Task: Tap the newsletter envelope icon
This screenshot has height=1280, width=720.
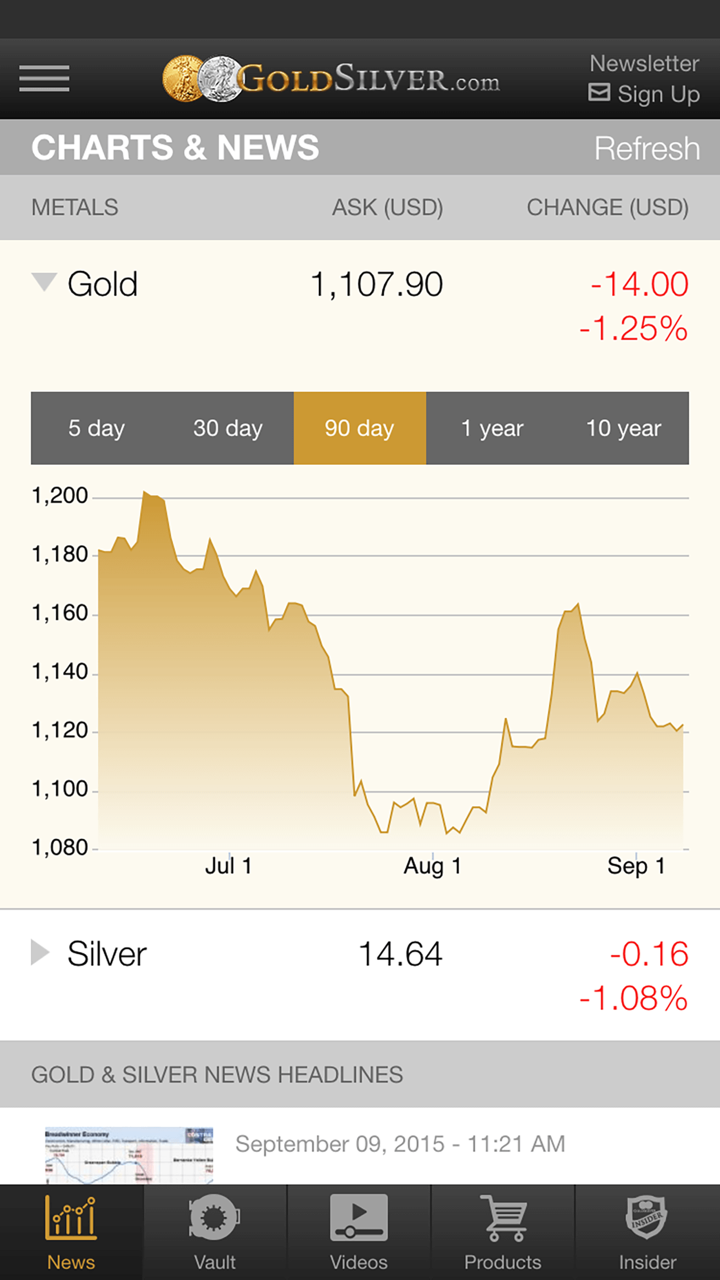Action: coord(599,93)
